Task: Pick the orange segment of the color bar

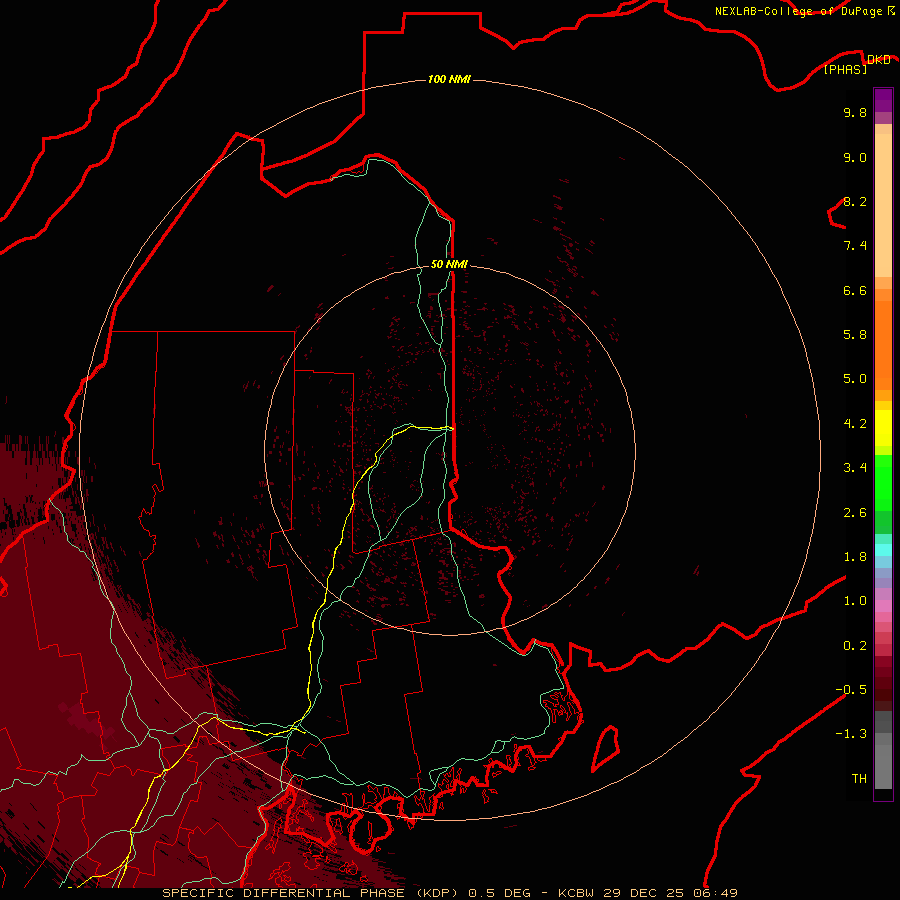Action: pyautogui.click(x=883, y=346)
